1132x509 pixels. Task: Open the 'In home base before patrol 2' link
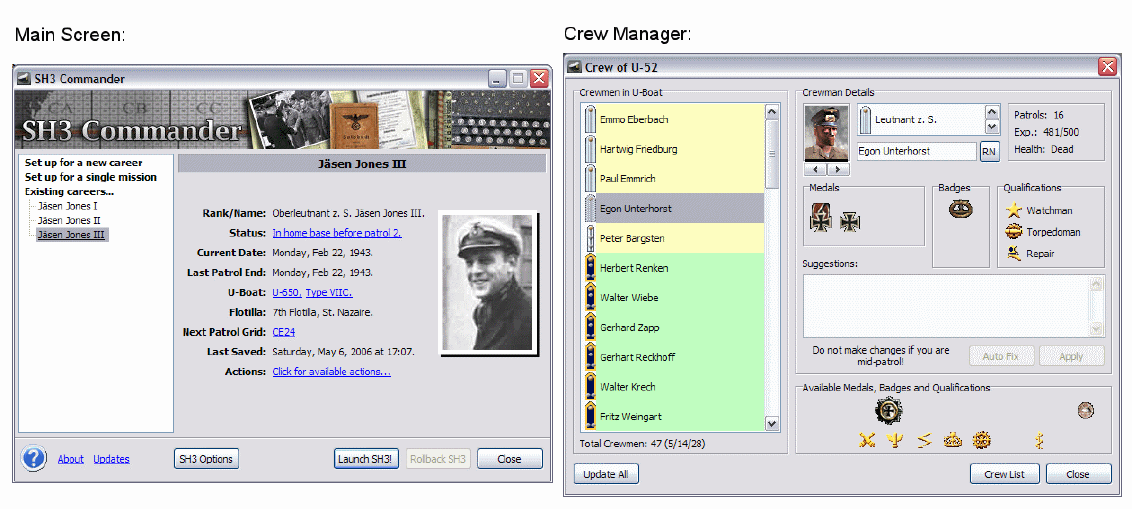336,232
